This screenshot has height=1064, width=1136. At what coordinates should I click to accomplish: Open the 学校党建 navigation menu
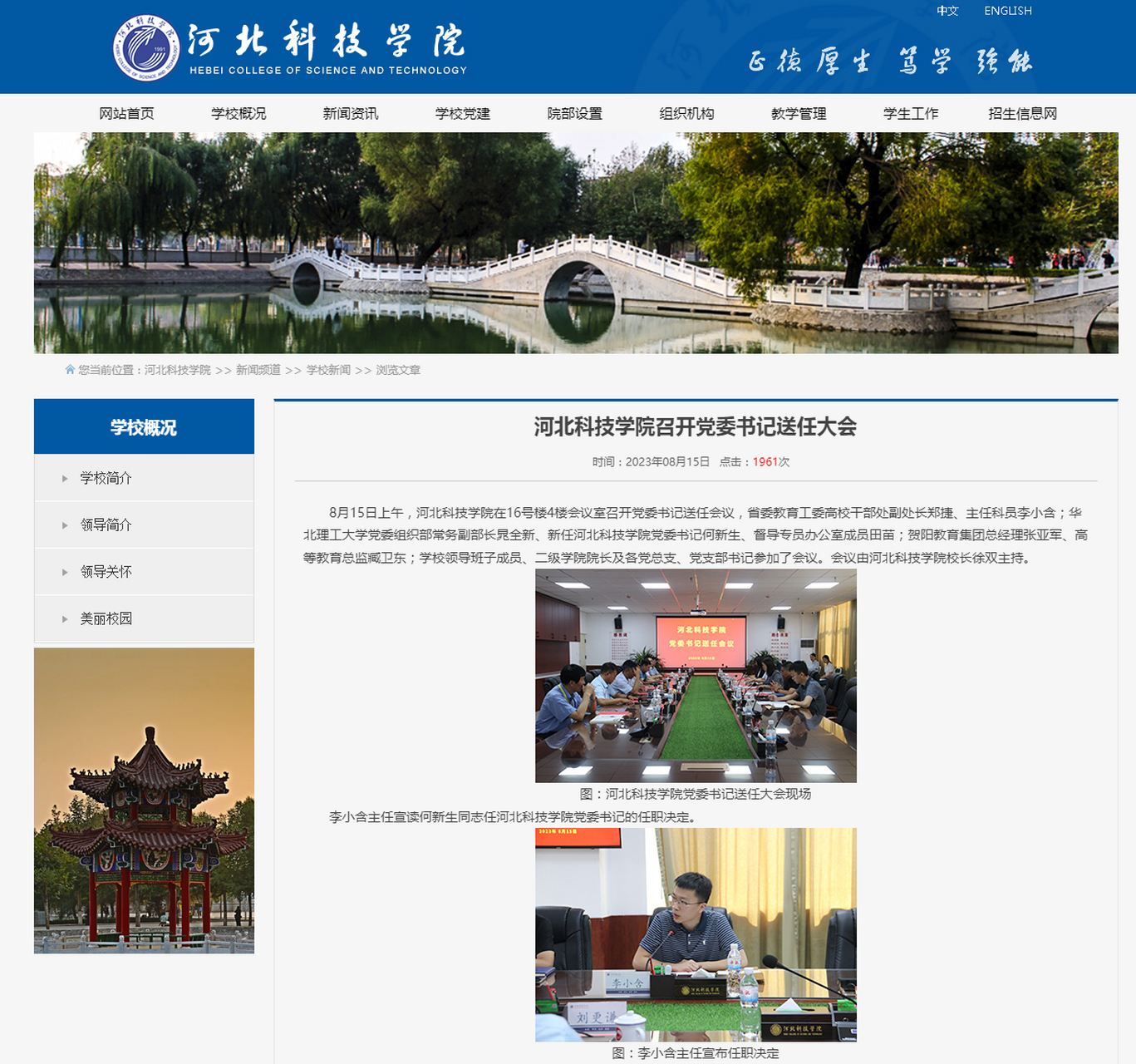463,113
